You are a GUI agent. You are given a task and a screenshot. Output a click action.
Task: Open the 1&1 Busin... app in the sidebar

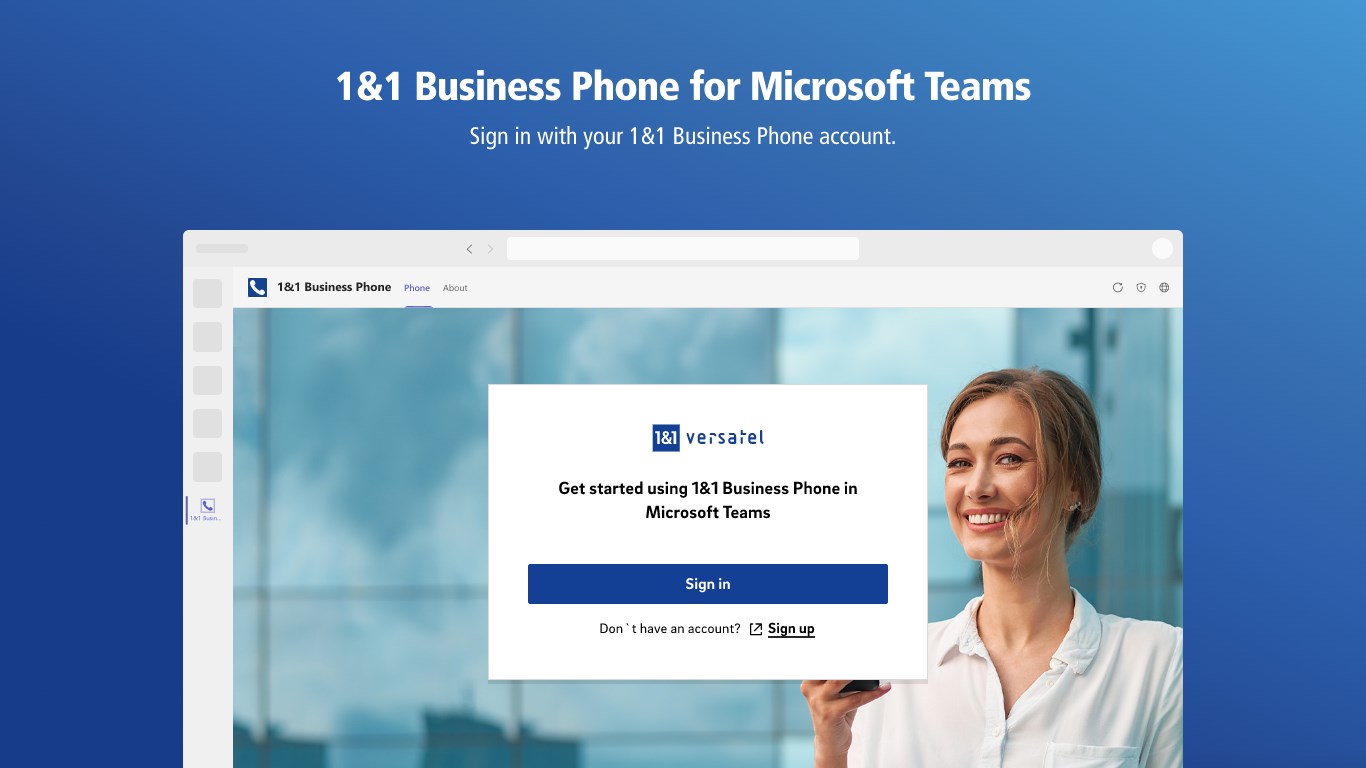click(x=207, y=510)
